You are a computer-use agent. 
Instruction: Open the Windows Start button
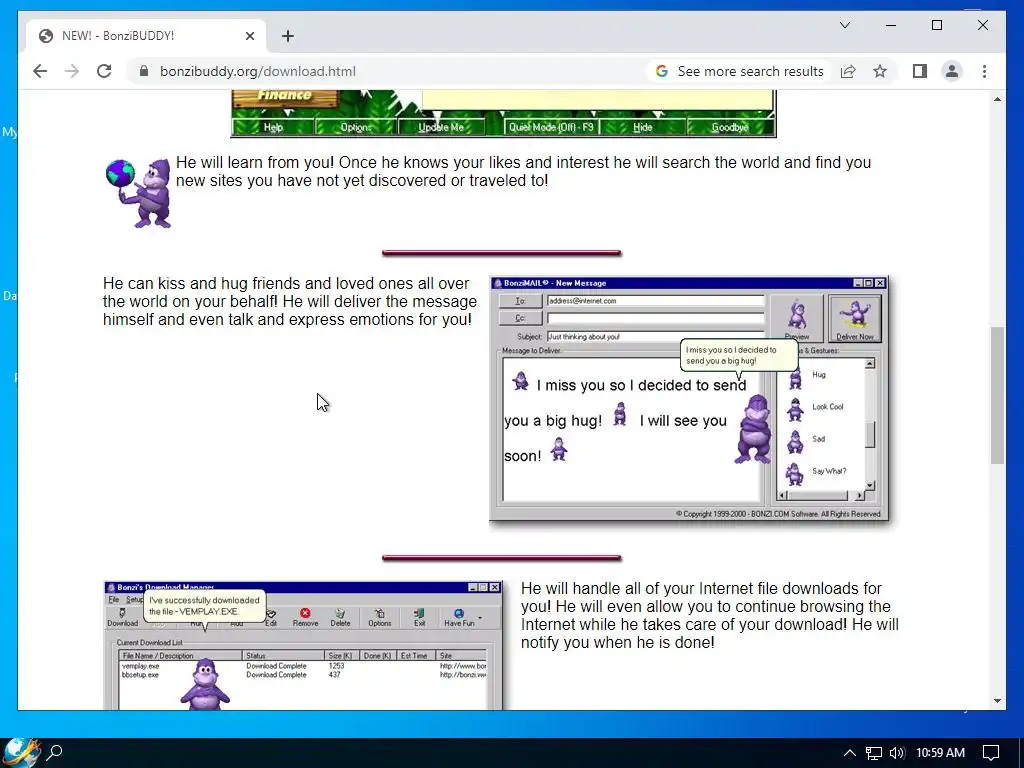[x=21, y=752]
